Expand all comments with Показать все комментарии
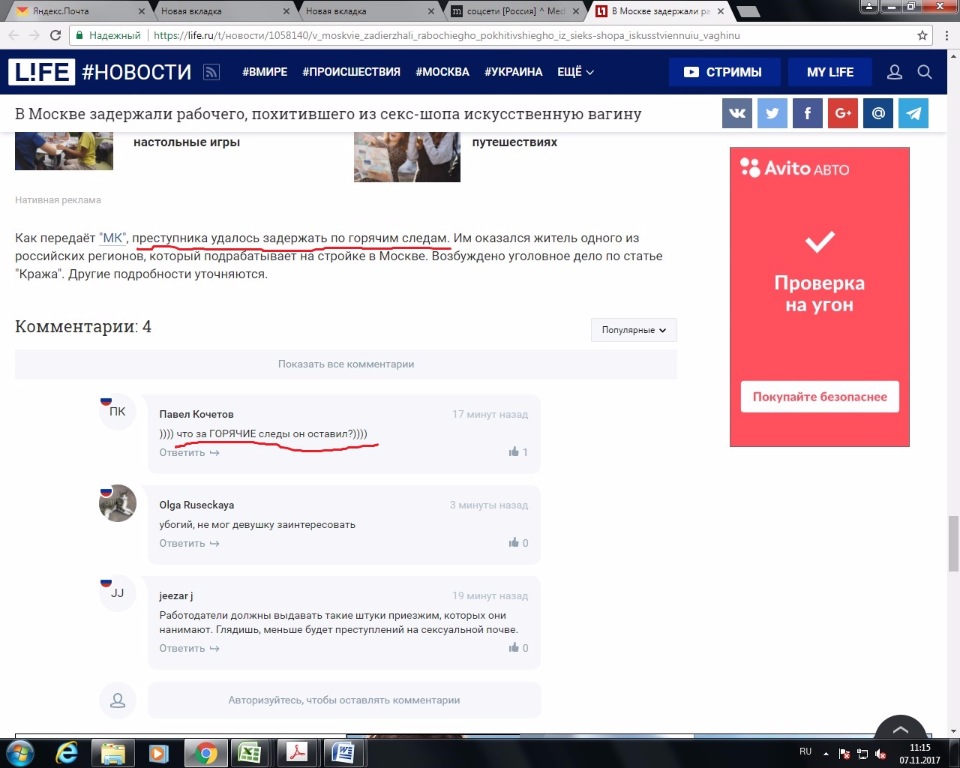960x768 pixels. tap(346, 364)
